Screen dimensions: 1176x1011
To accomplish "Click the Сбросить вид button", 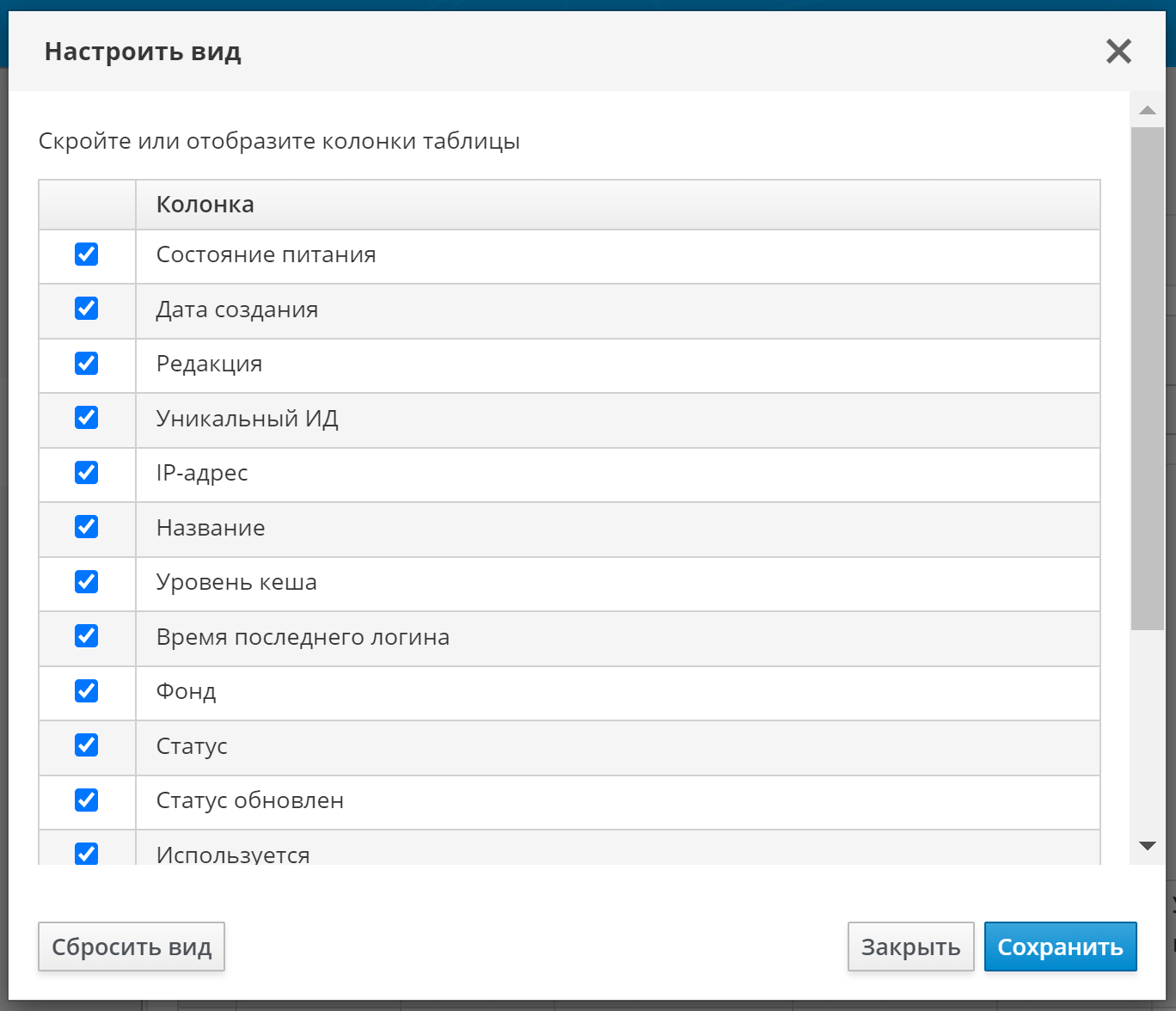I will click(132, 947).
